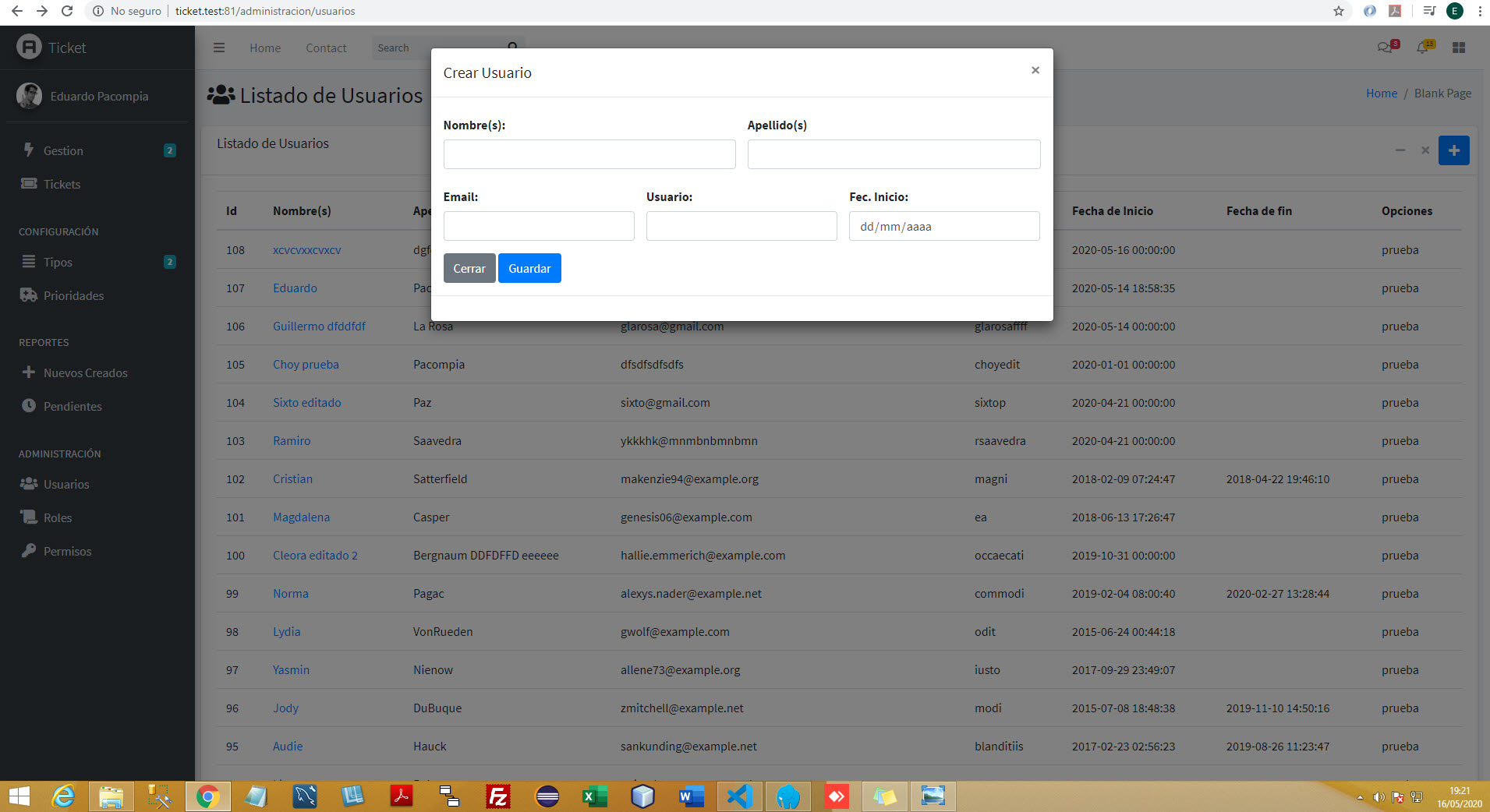Screen dimensions: 1490x812
Task: Open the Fec. Inicio date field
Action: pos(944,226)
